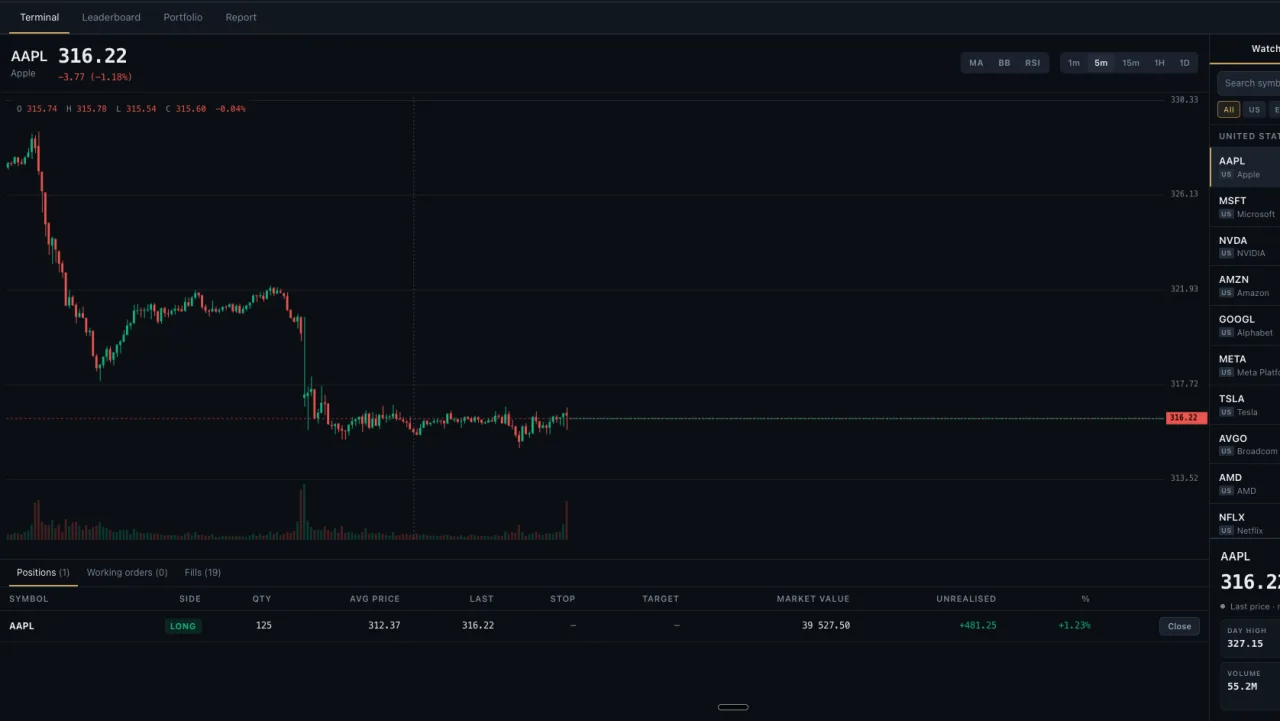1280x721 pixels.
Task: Select the 1D timeframe
Action: pos(1185,63)
